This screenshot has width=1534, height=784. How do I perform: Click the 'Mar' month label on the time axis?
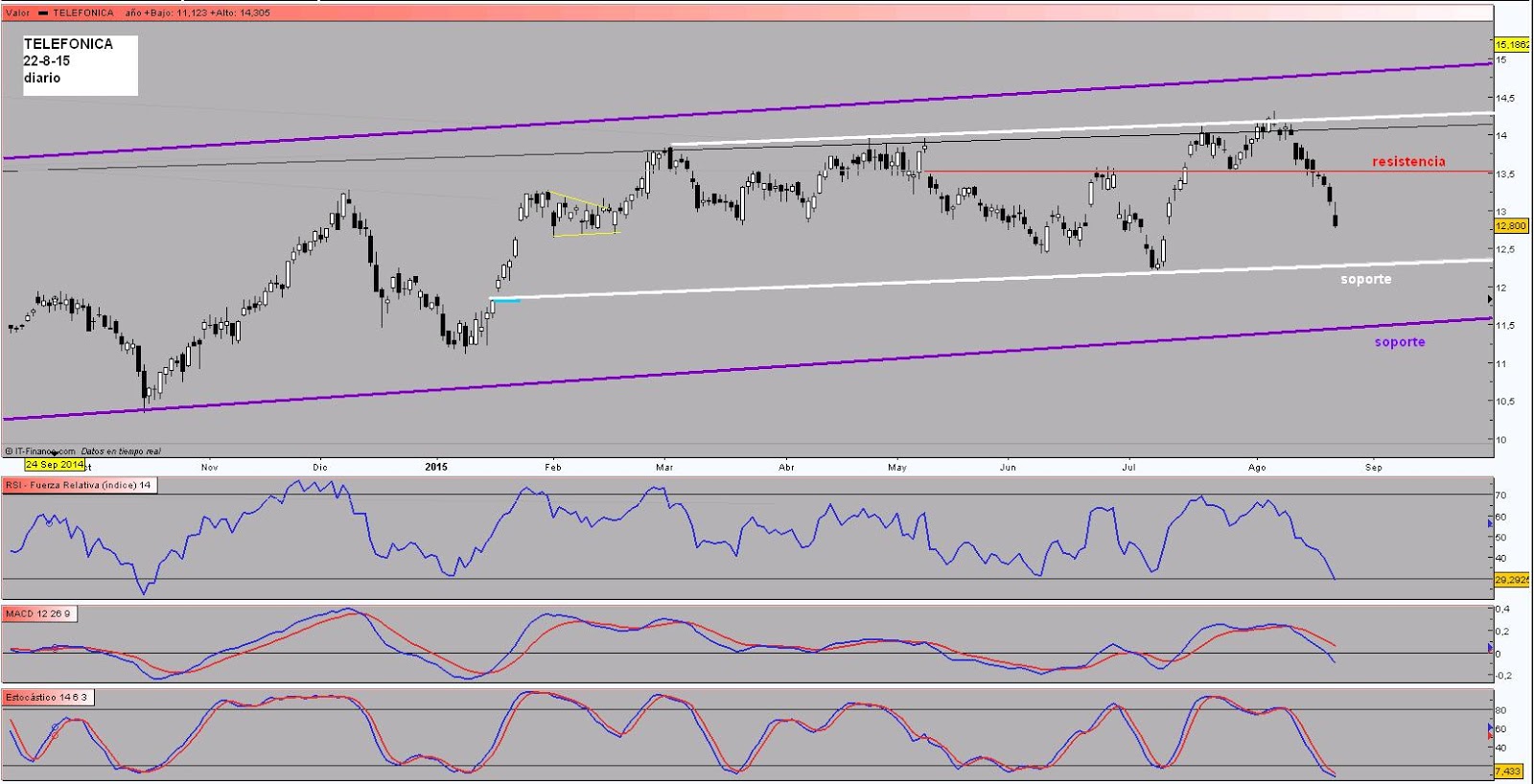[664, 468]
